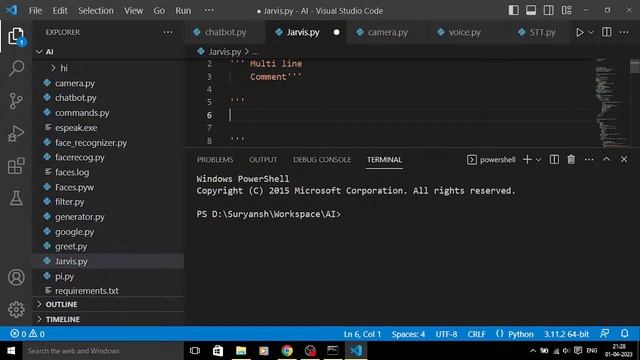
Task: Switch to chatbot.py editor tab
Action: point(225,32)
